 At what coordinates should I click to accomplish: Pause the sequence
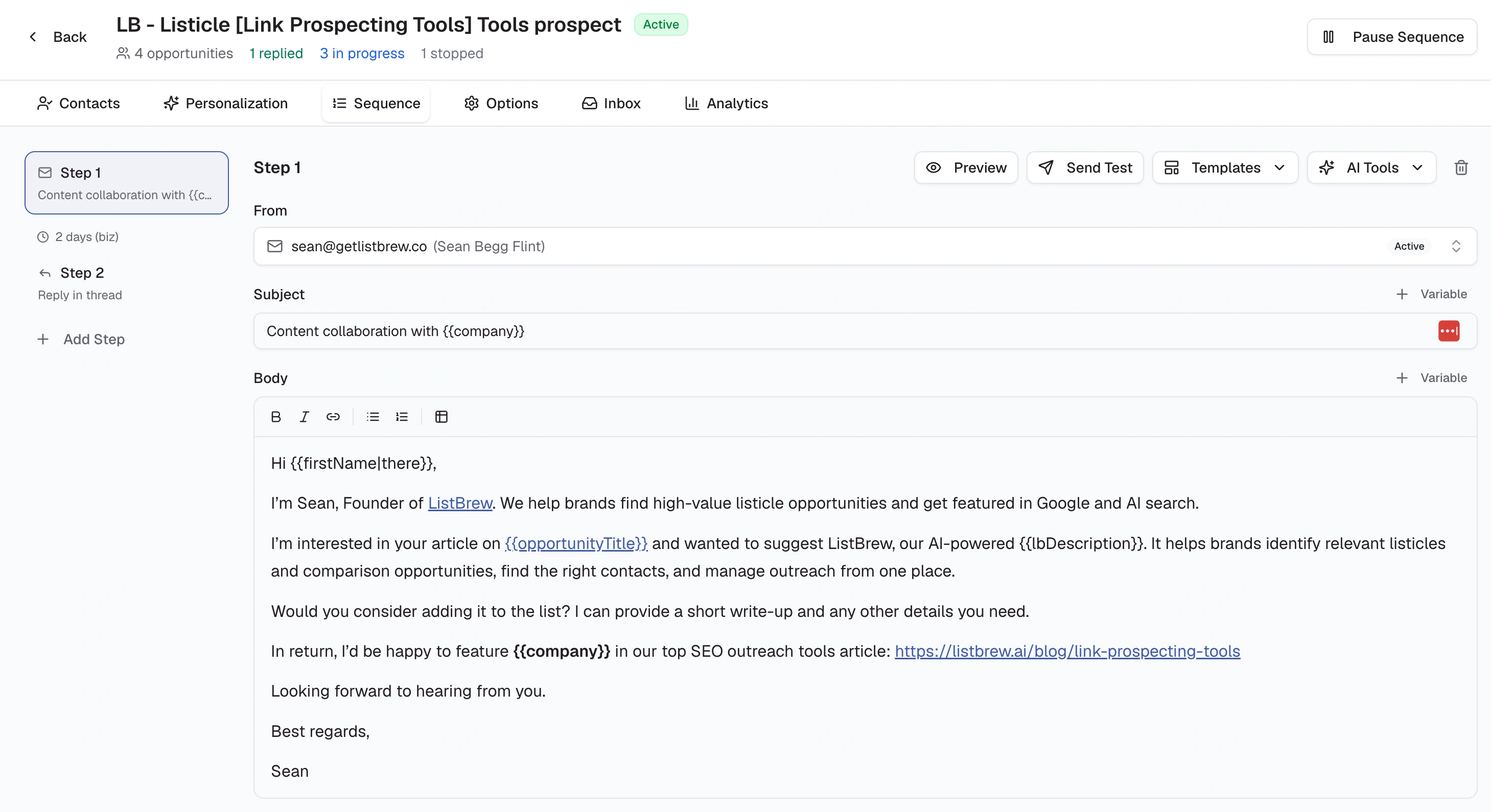pos(1392,37)
